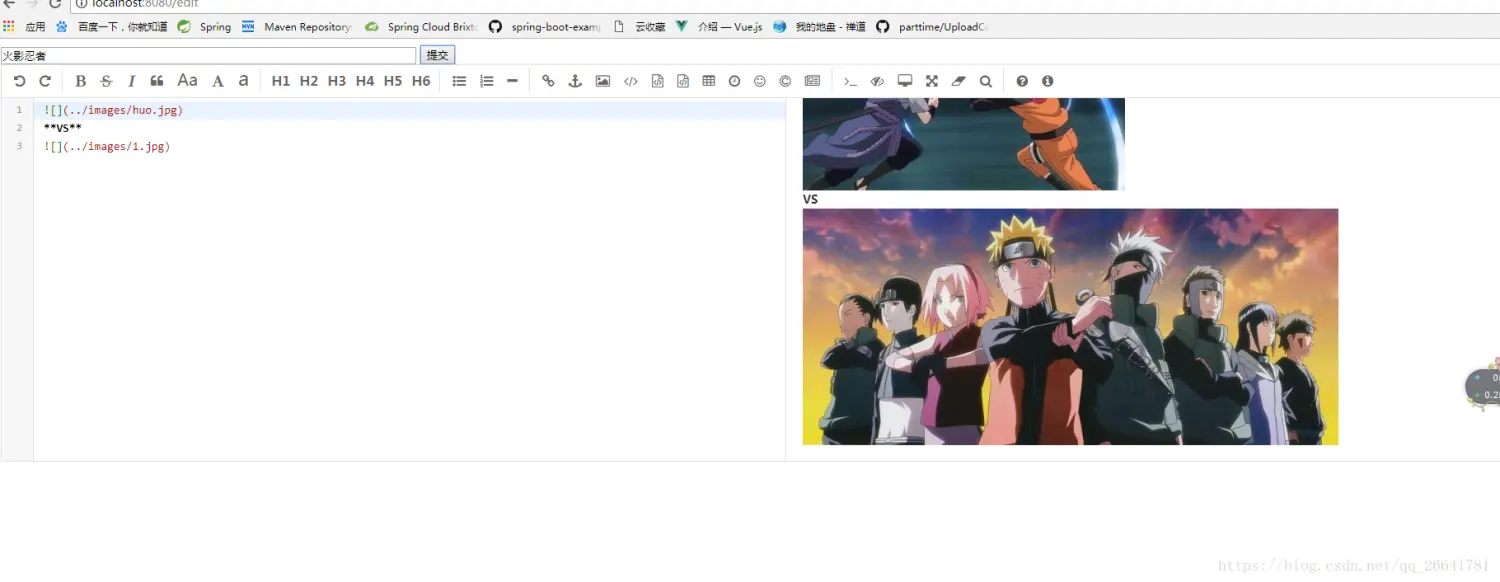Open the insert image dialog
This screenshot has height=582, width=1500.
coord(603,81)
